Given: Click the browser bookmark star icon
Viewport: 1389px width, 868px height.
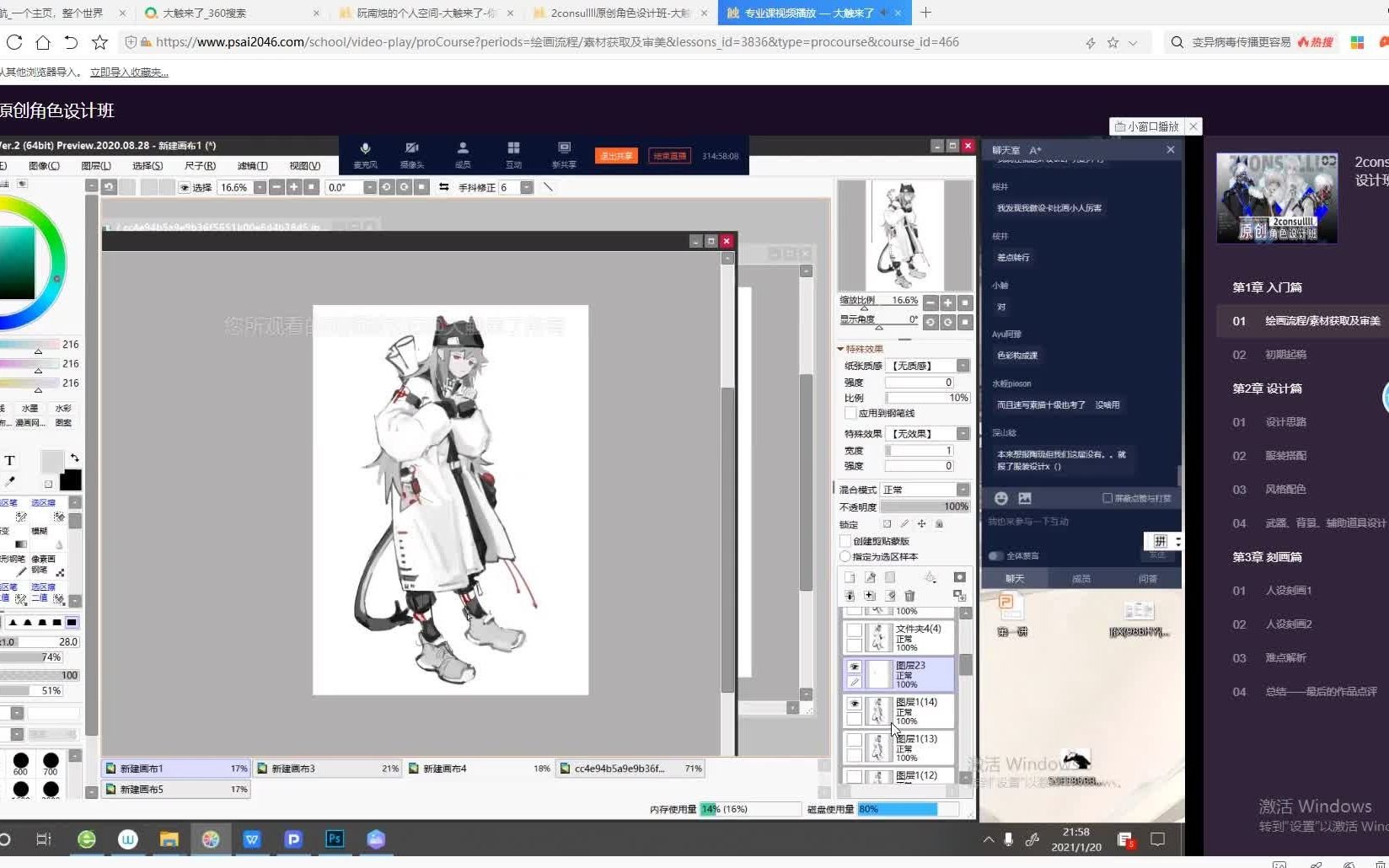Looking at the screenshot, I should pos(1113,42).
